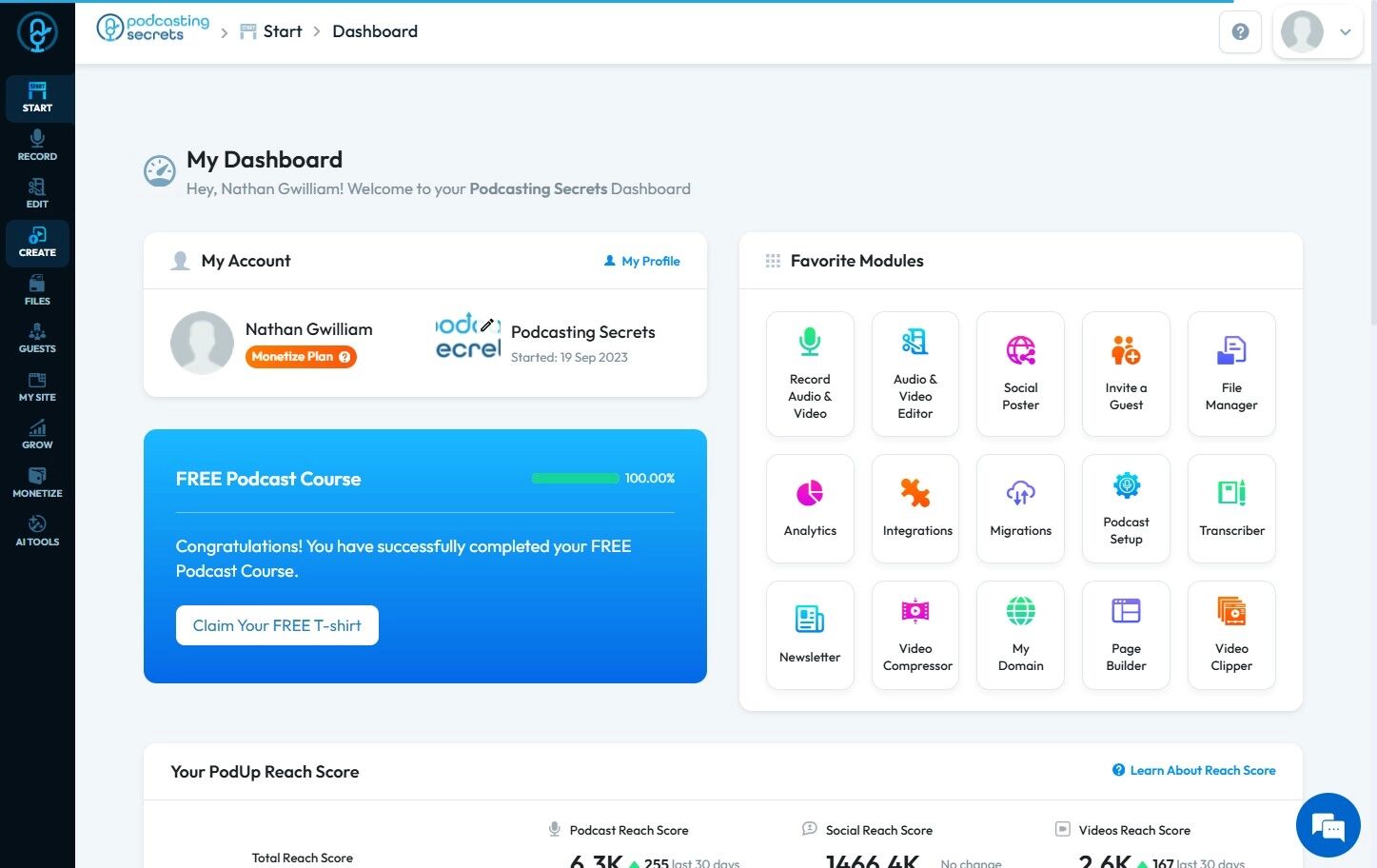Open the Start section in sidebar
1377x868 pixels.
[37, 98]
